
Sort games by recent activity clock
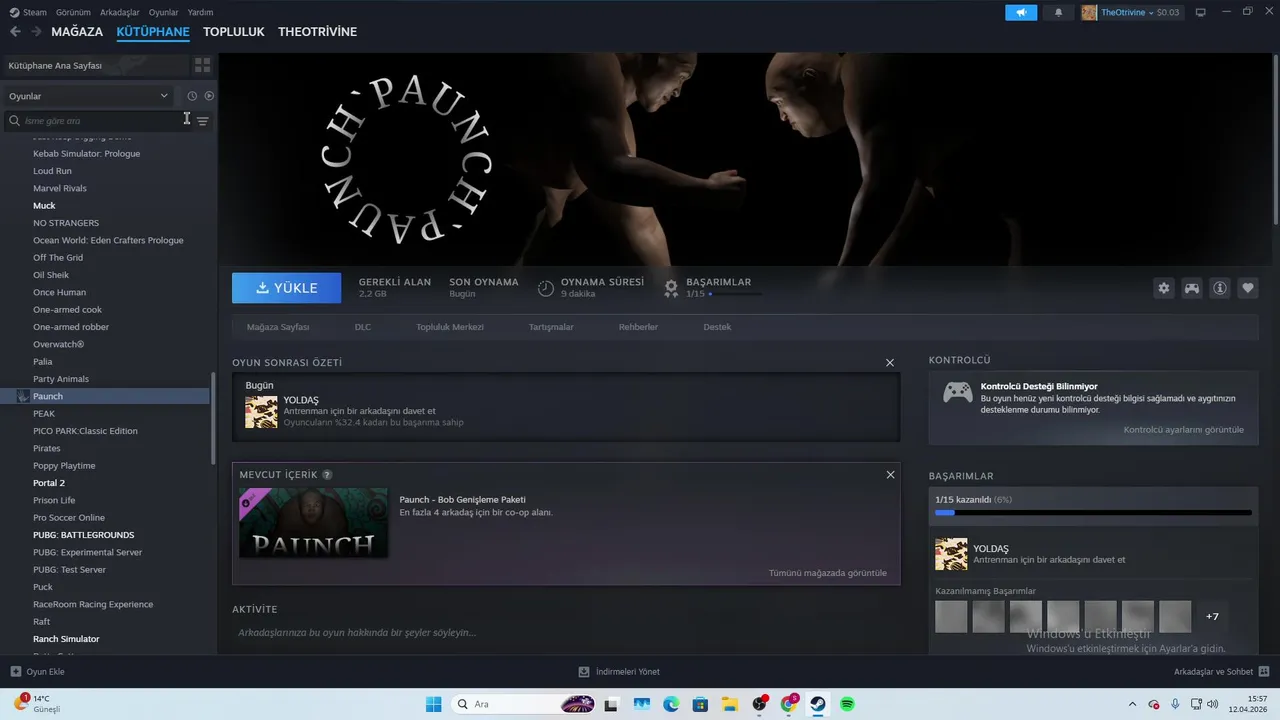coord(192,96)
